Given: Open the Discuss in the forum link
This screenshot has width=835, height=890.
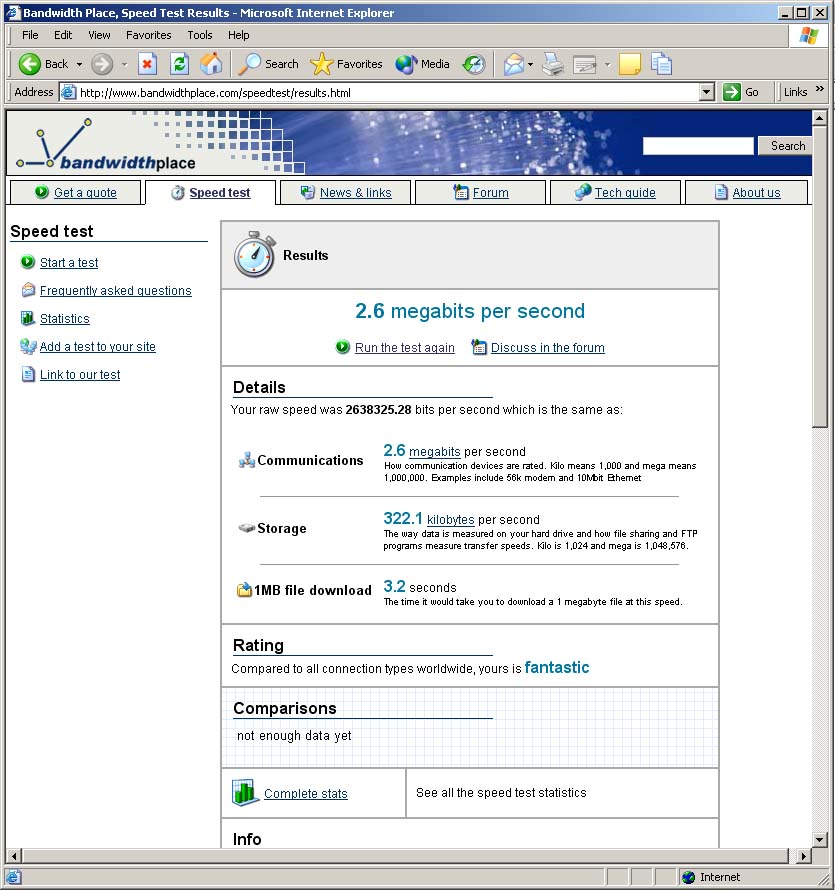Looking at the screenshot, I should [x=548, y=347].
